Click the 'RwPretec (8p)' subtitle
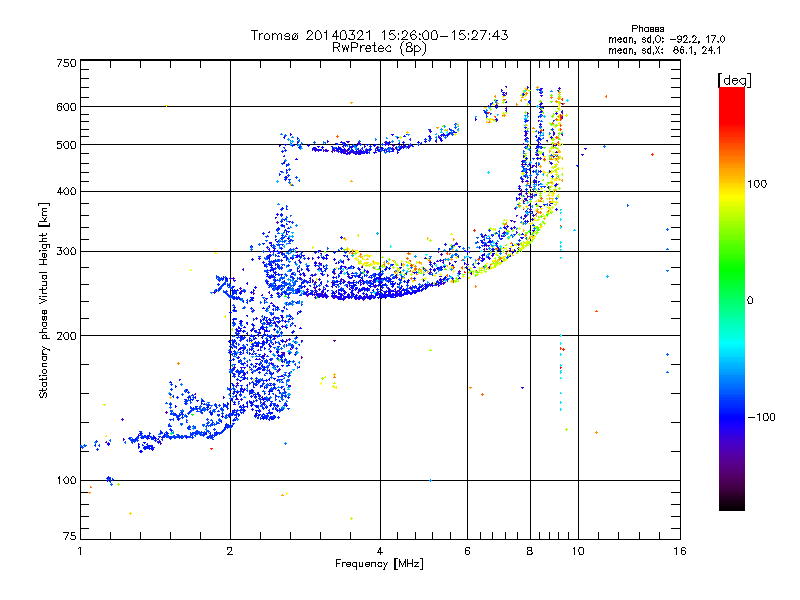The width and height of the screenshot is (800, 600). click(379, 48)
